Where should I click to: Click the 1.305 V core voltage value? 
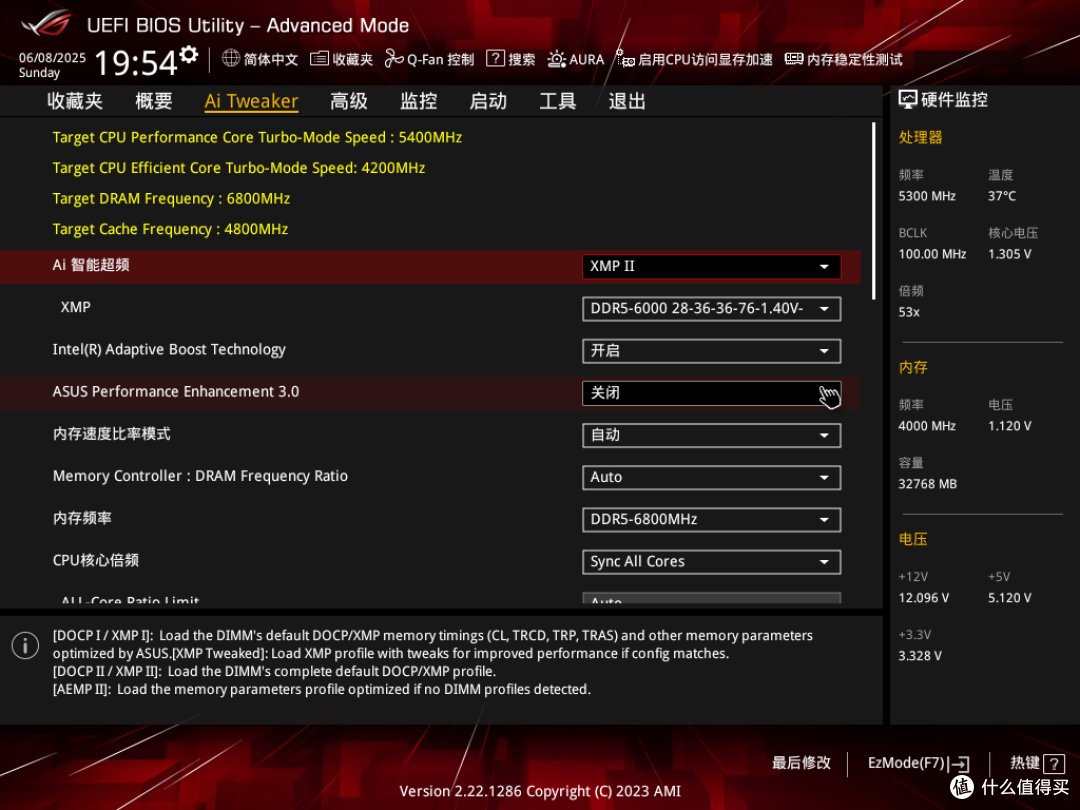[1009, 254]
